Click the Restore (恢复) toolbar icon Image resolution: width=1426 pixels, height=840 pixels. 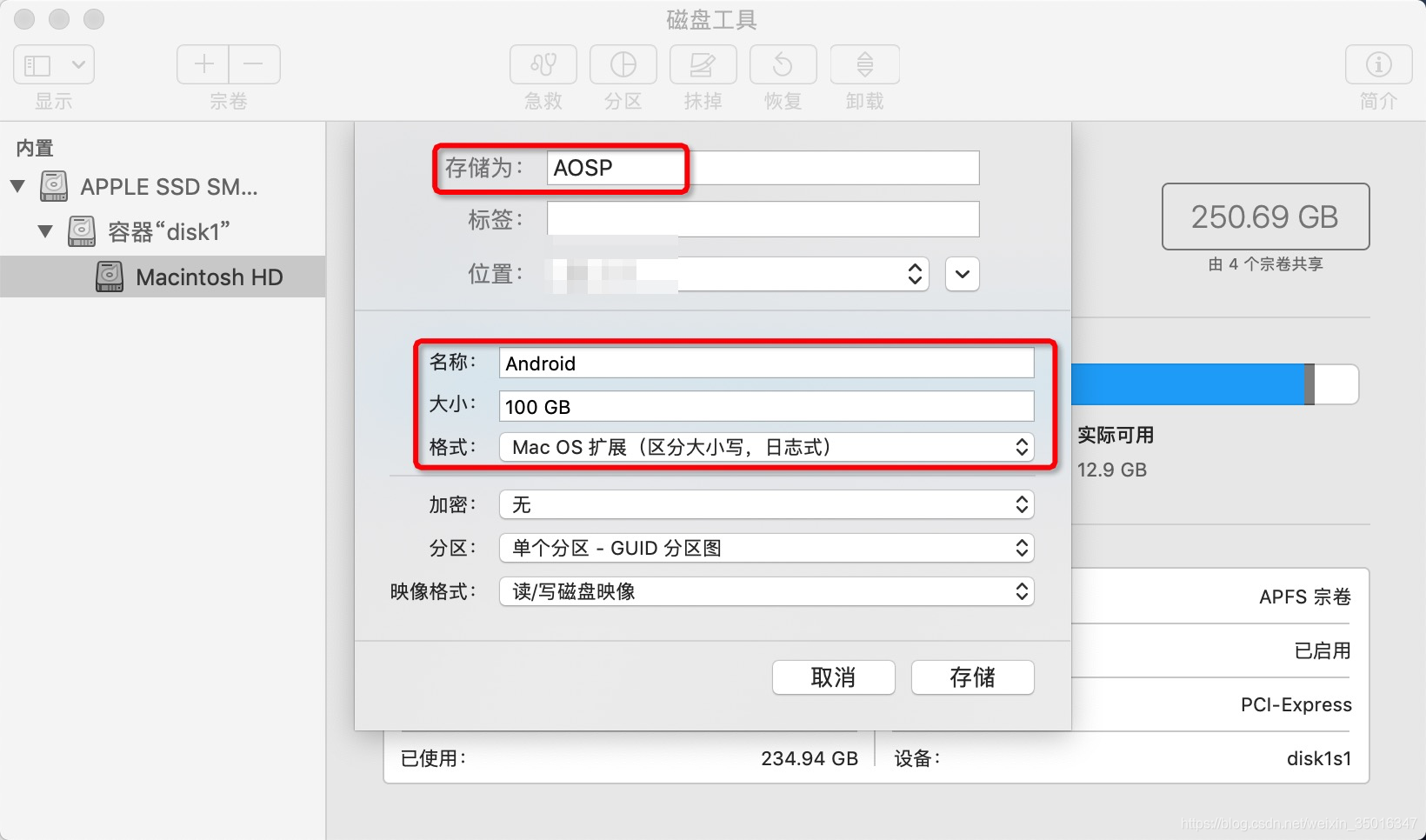(x=783, y=64)
